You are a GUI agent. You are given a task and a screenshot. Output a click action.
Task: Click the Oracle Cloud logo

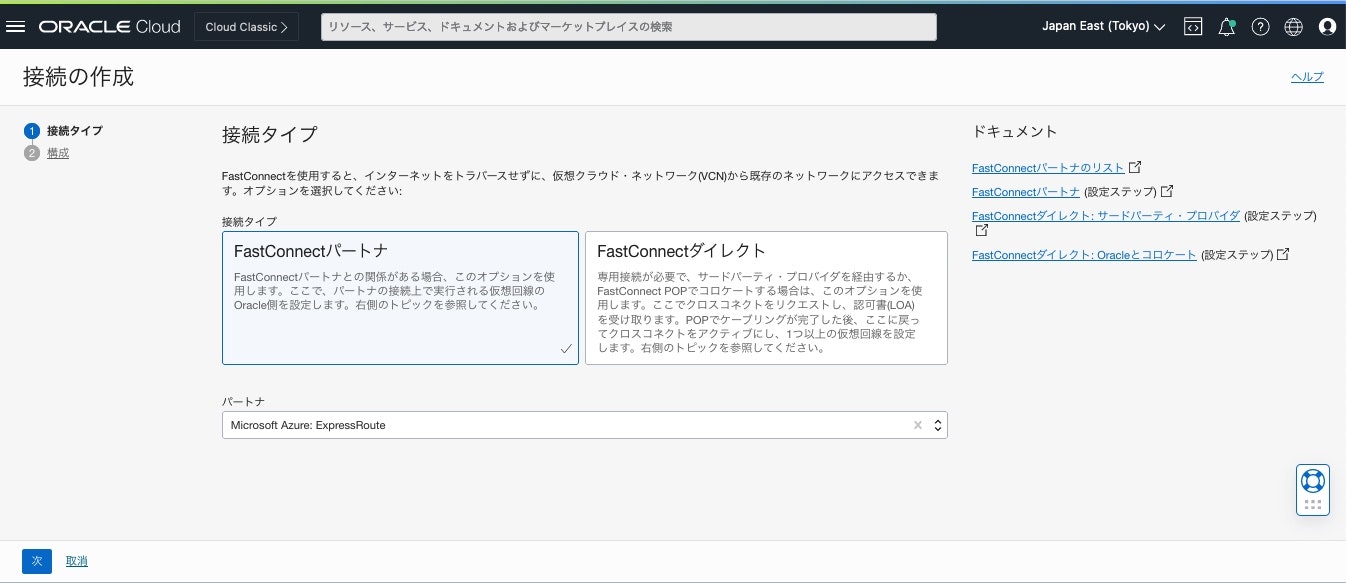point(110,27)
